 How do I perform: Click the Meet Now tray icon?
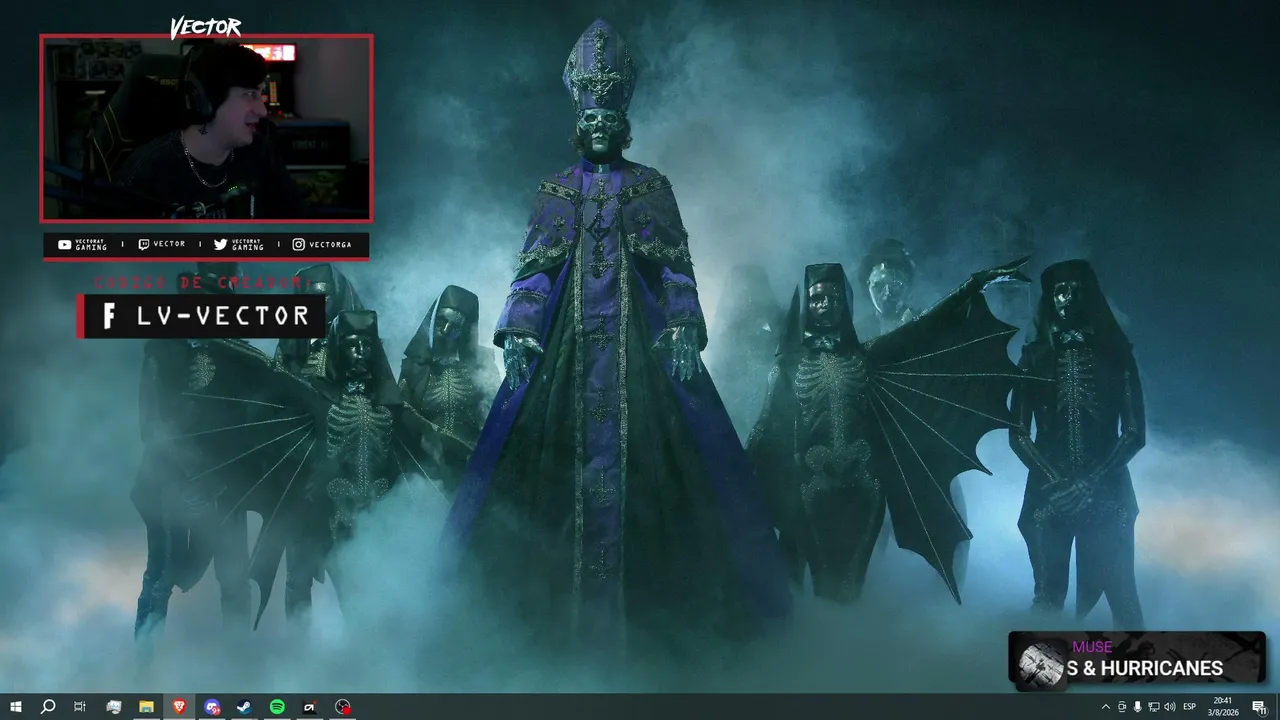click(1122, 707)
